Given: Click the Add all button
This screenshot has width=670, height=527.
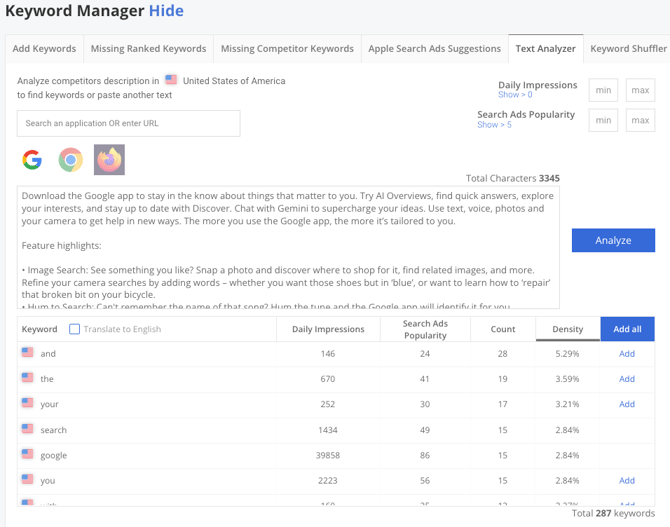Looking at the screenshot, I should click(627, 329).
